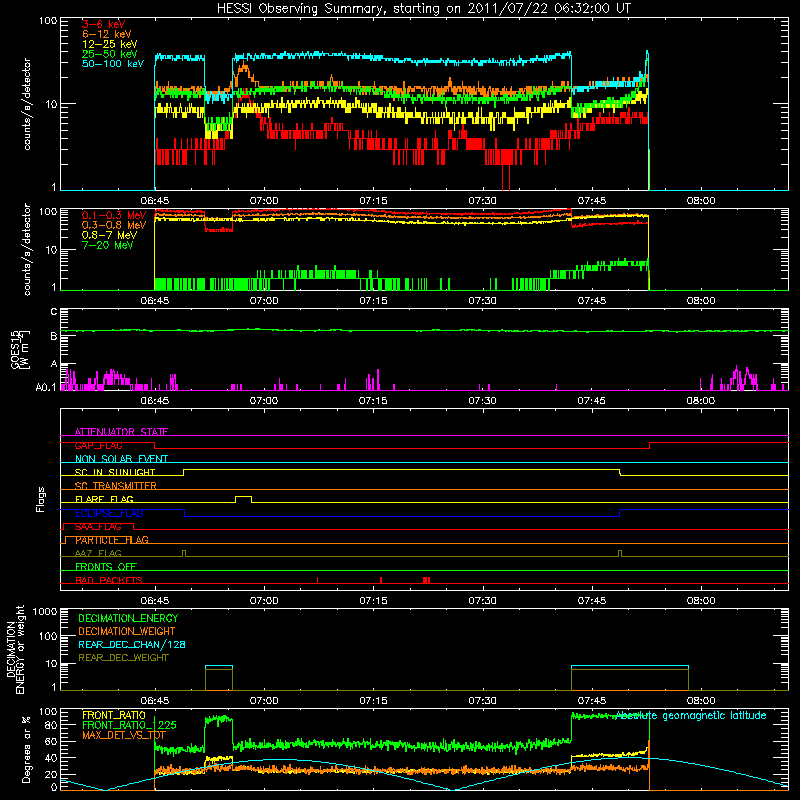This screenshot has height=800, width=800.
Task: Click the FLARE_FLAG label
Action: click(x=104, y=499)
